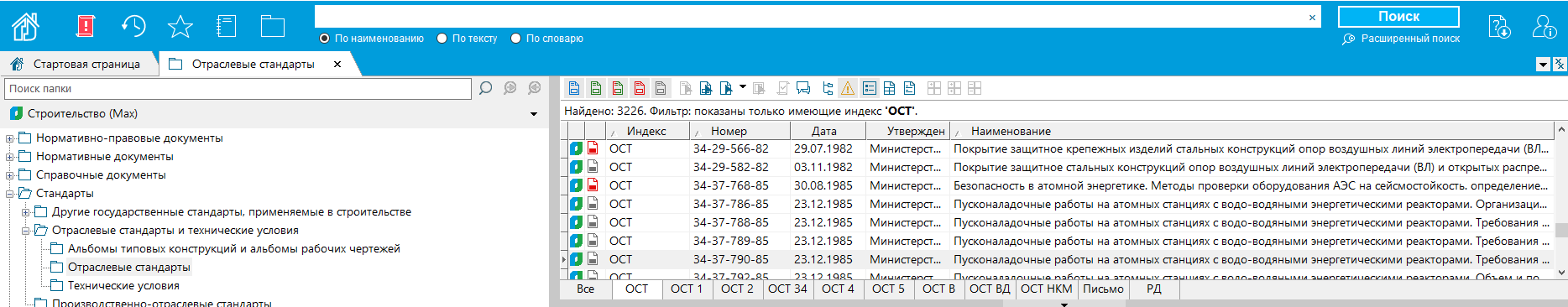The width and height of the screenshot is (1568, 307).
Task: Click the red alert document icon
Action: [x=85, y=26]
